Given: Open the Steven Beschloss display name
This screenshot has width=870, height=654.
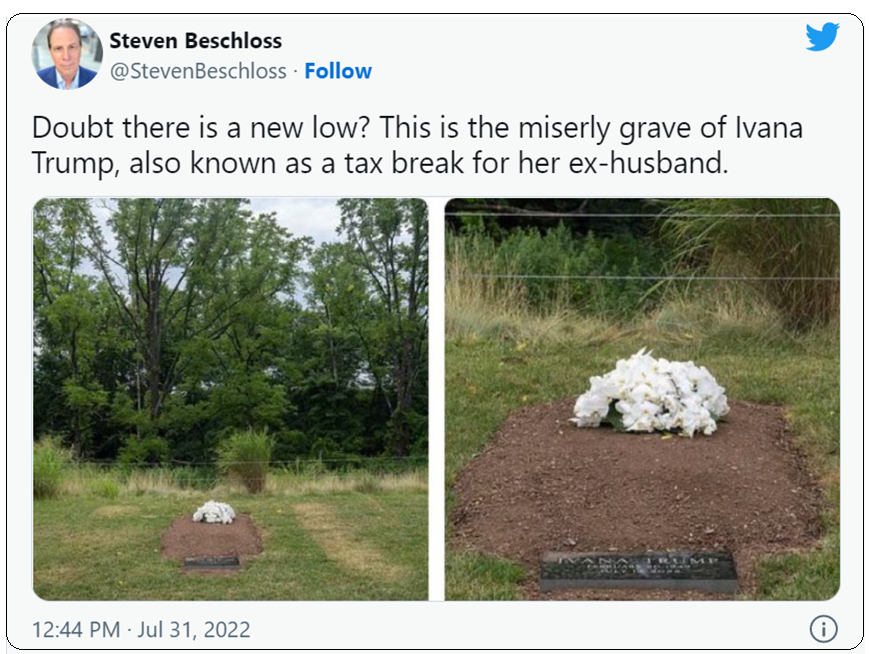Looking at the screenshot, I should [x=195, y=40].
